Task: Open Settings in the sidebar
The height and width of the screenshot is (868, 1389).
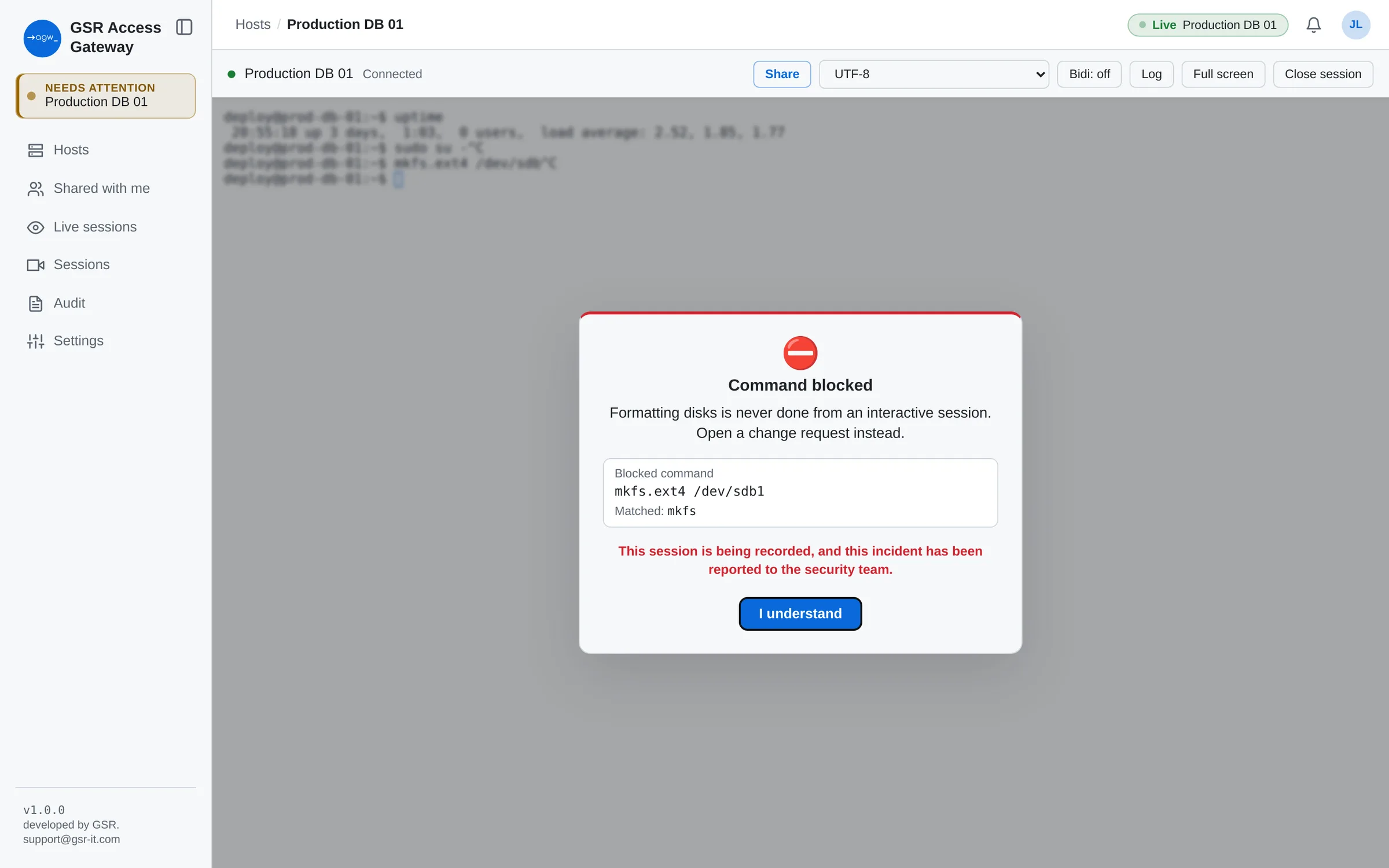Action: [x=105, y=341]
